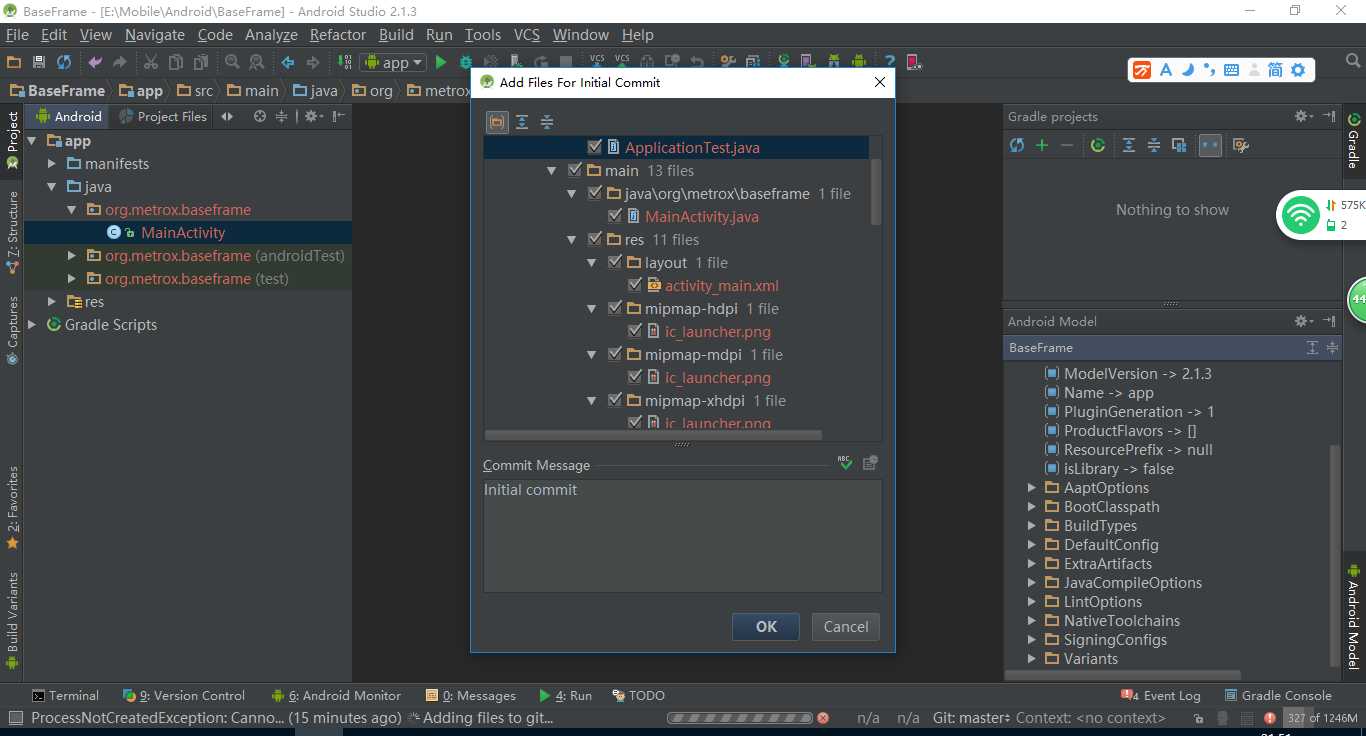Image resolution: width=1366 pixels, height=736 pixels.
Task: Click the commit tree vertical scrollbar
Action: [876, 192]
